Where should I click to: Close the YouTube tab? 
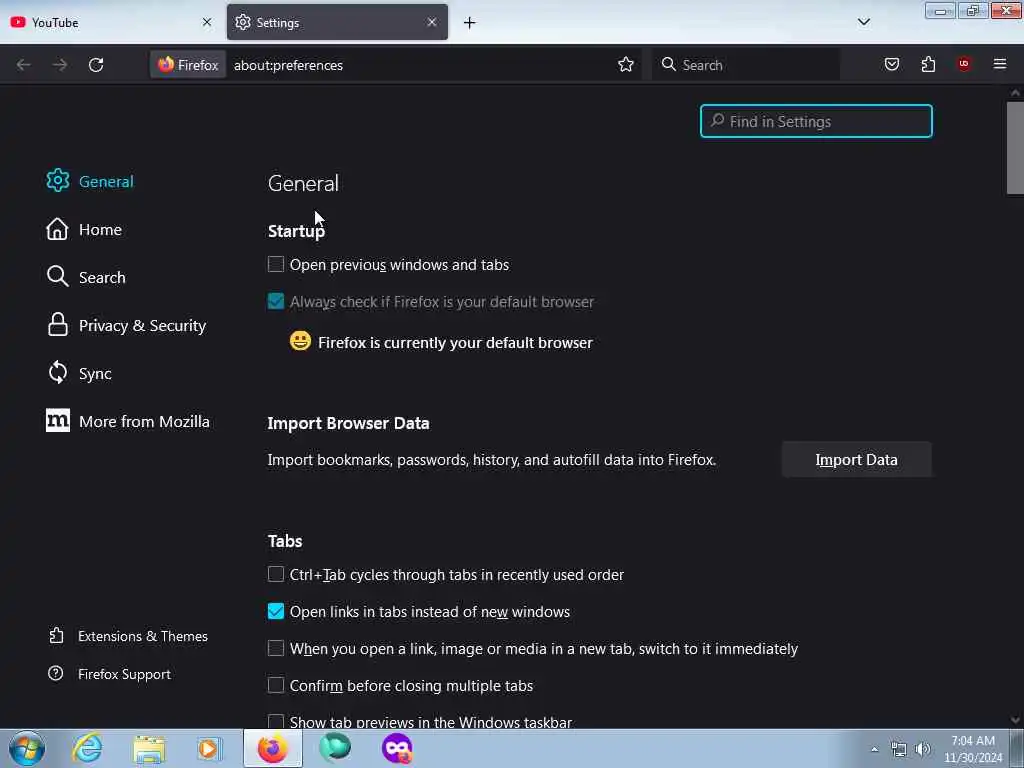(x=207, y=22)
